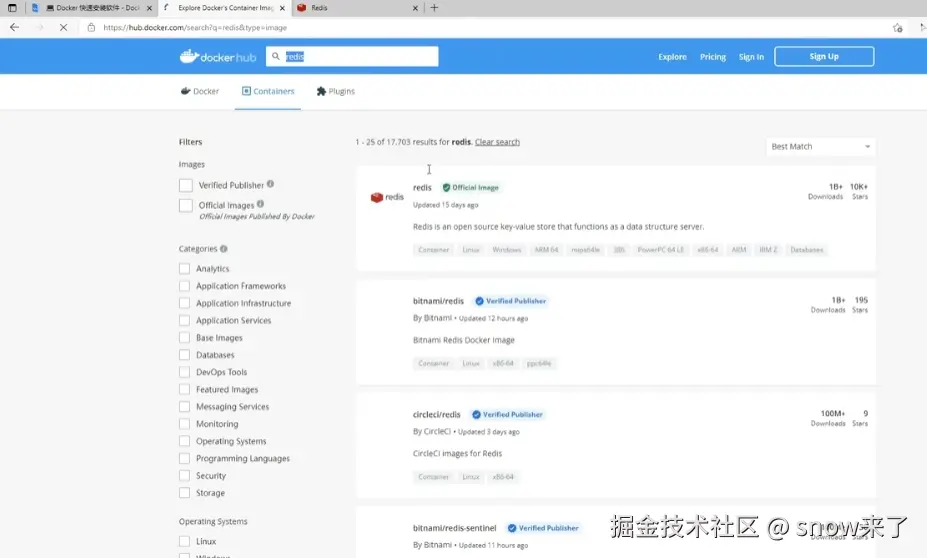Check the Base Images category
Viewport: 927px width, 558px height.
pyautogui.click(x=184, y=338)
